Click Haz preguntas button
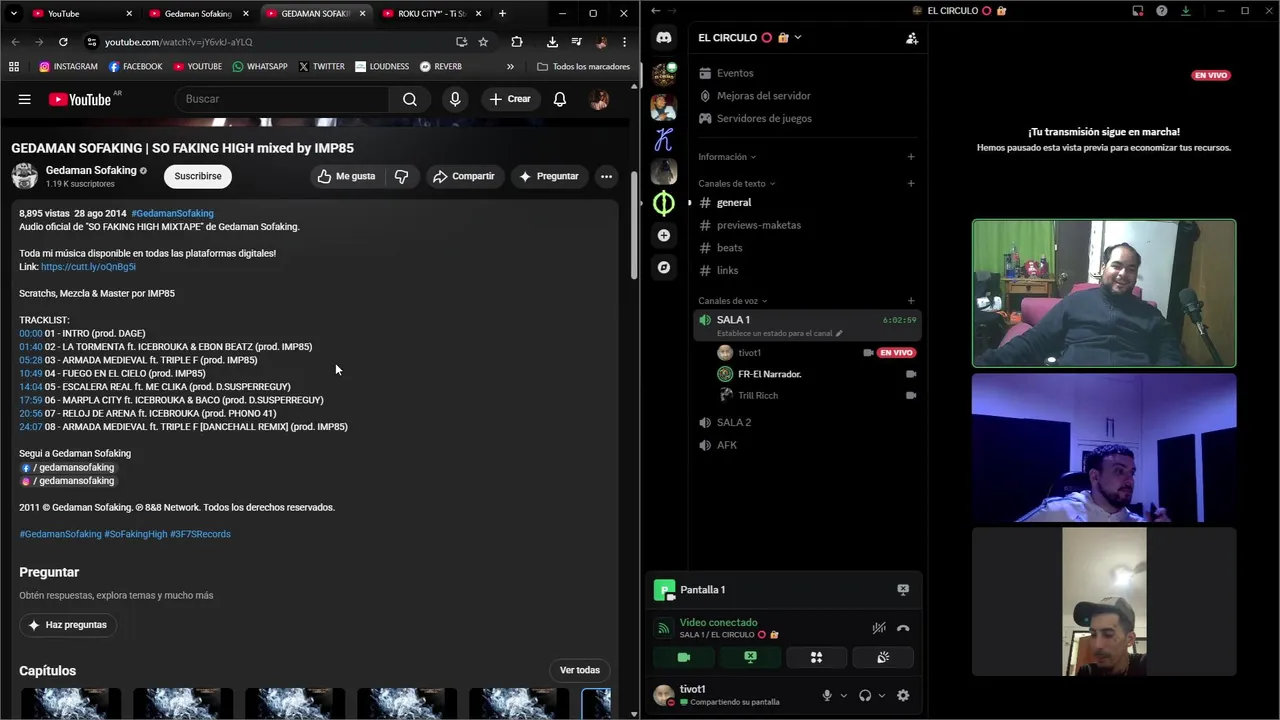Image resolution: width=1280 pixels, height=720 pixels. (x=68, y=625)
